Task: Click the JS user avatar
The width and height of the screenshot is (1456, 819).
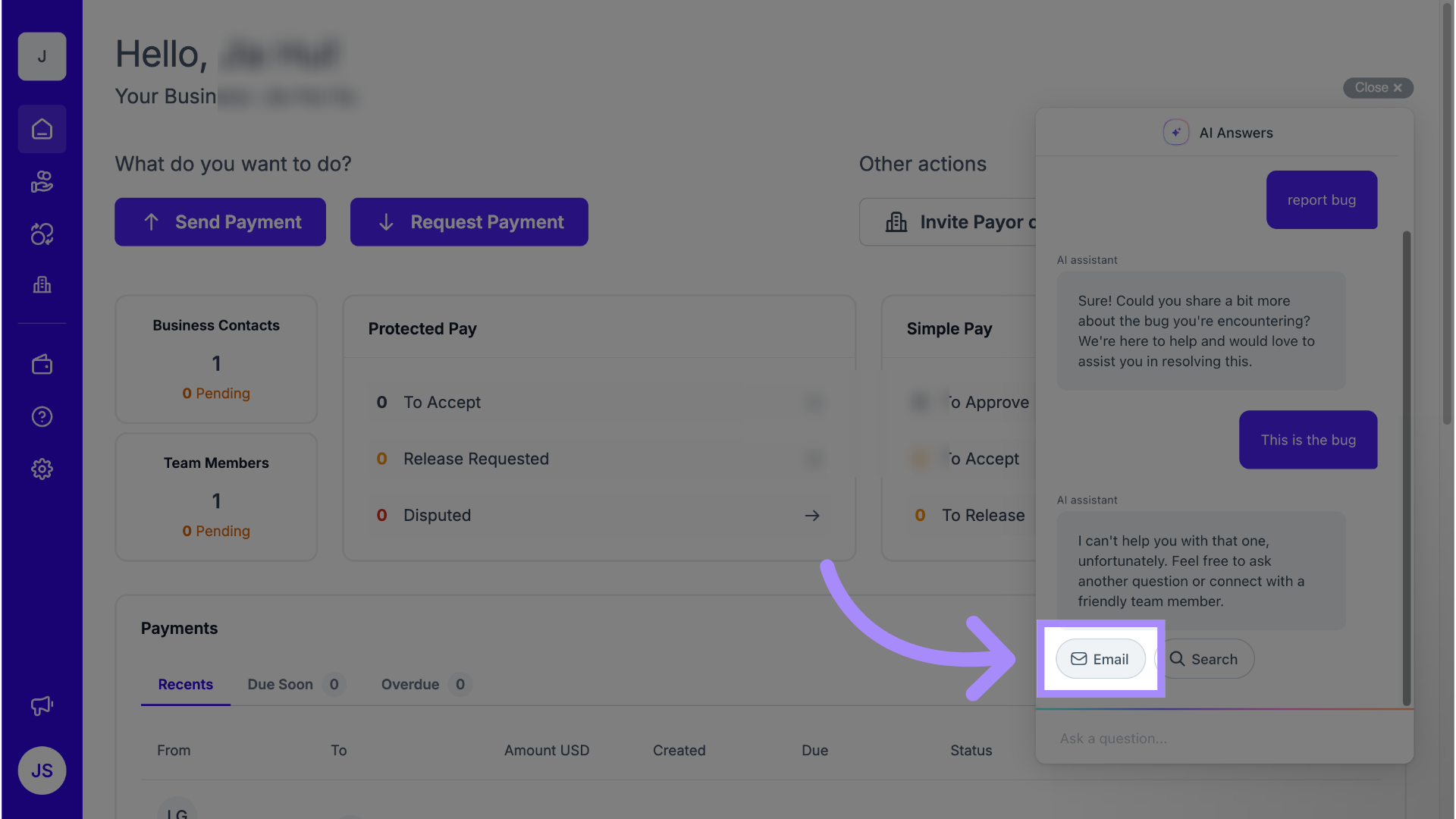Action: tap(42, 770)
